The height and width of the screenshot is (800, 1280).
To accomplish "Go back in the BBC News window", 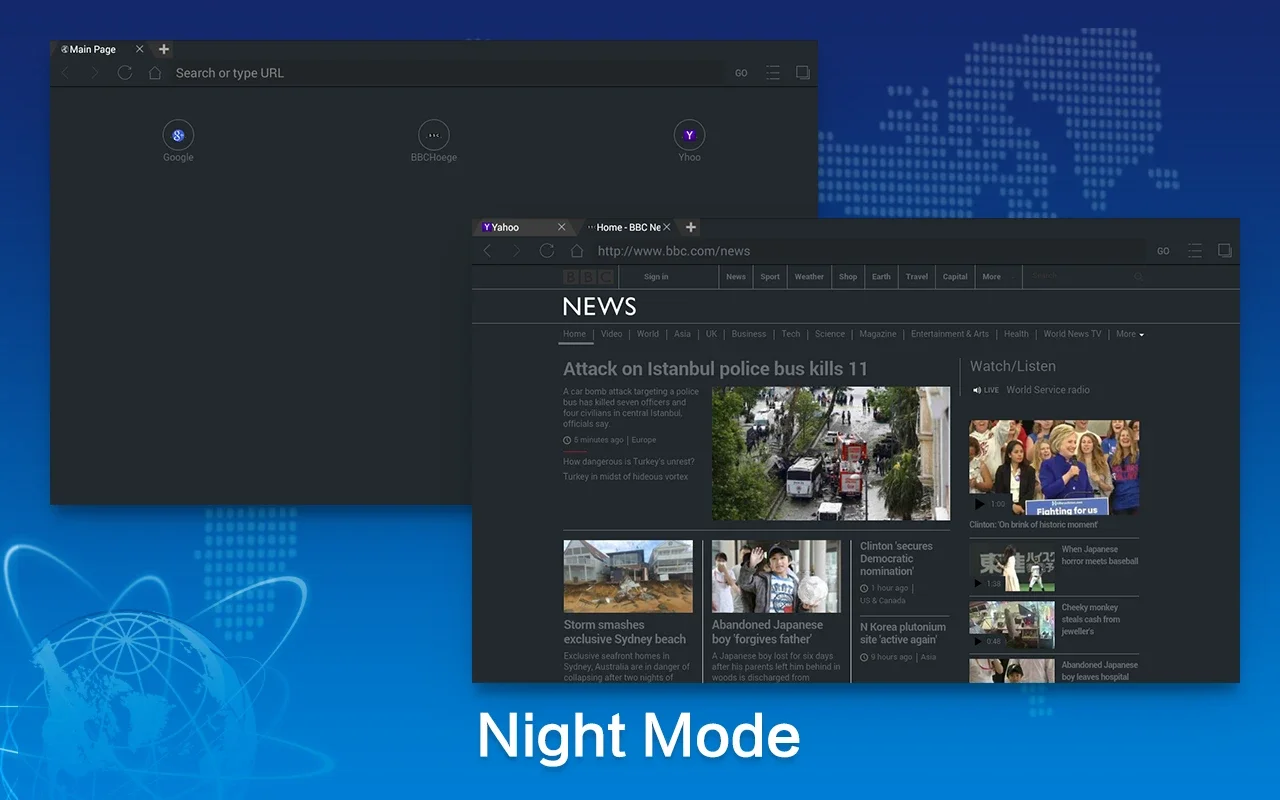I will click(x=488, y=251).
